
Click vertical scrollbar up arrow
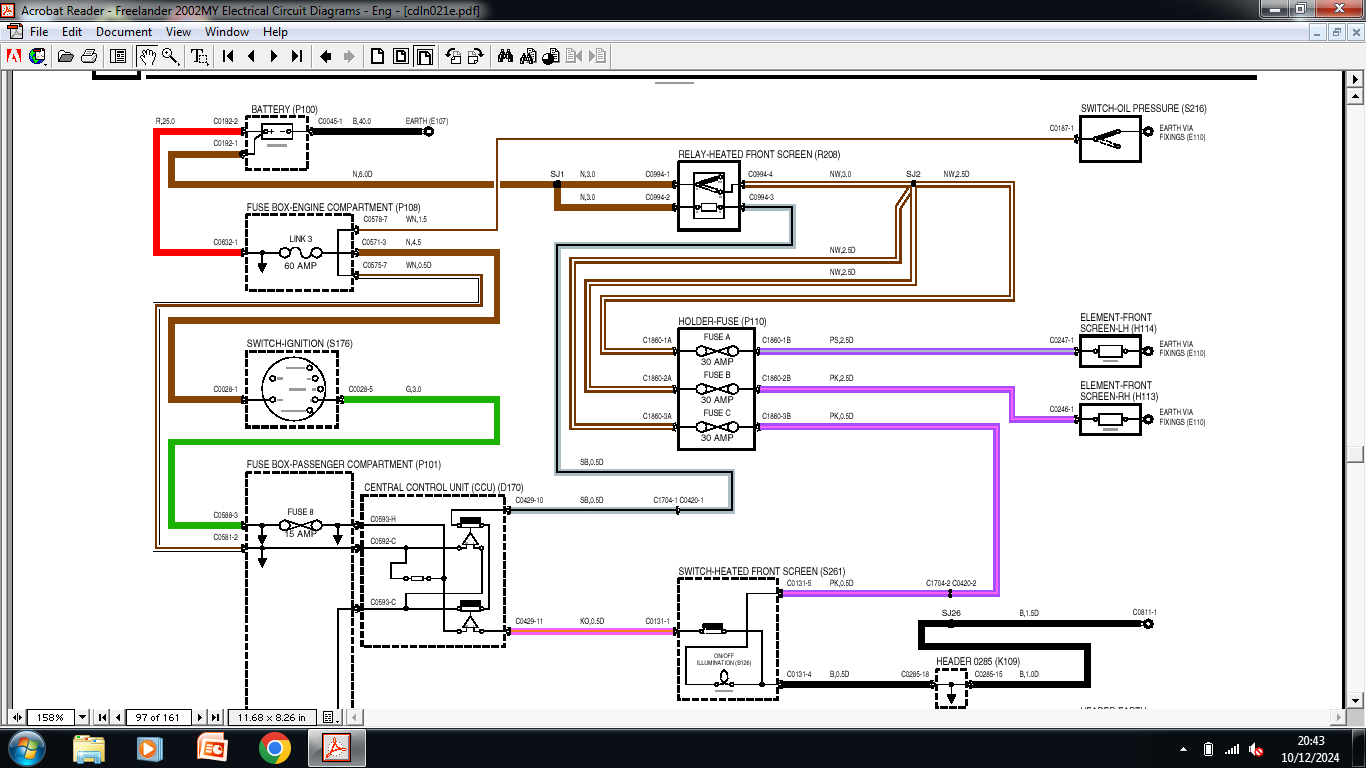[x=1356, y=98]
